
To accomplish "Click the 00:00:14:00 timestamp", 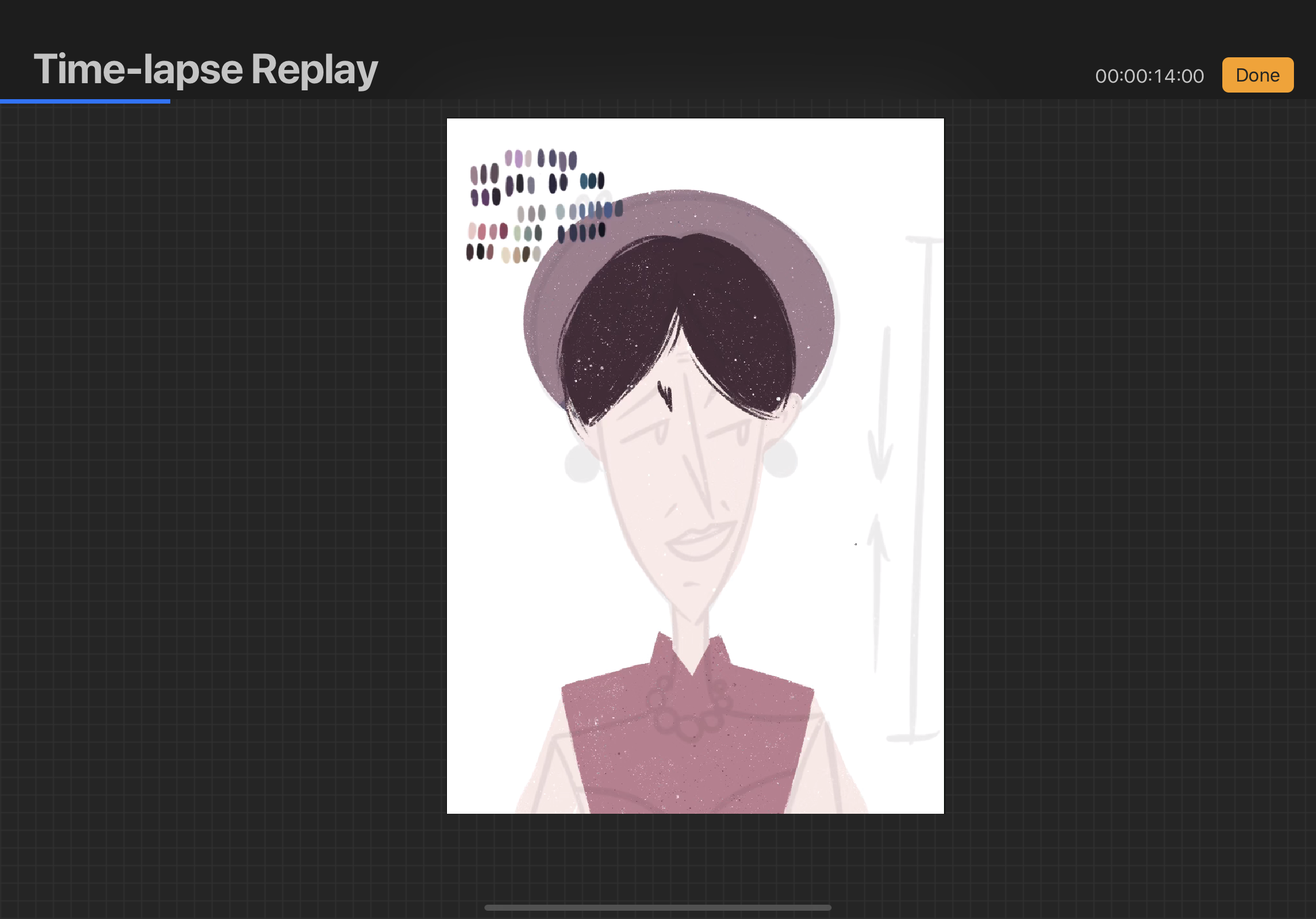I will tap(1149, 76).
